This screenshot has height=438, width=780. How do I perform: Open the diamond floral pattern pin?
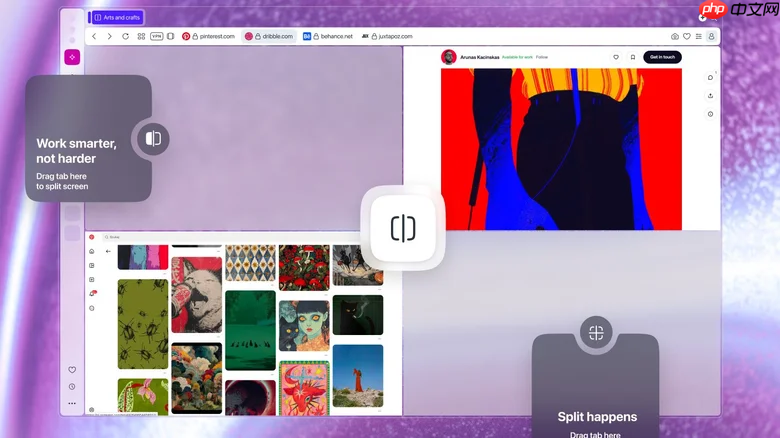250,263
